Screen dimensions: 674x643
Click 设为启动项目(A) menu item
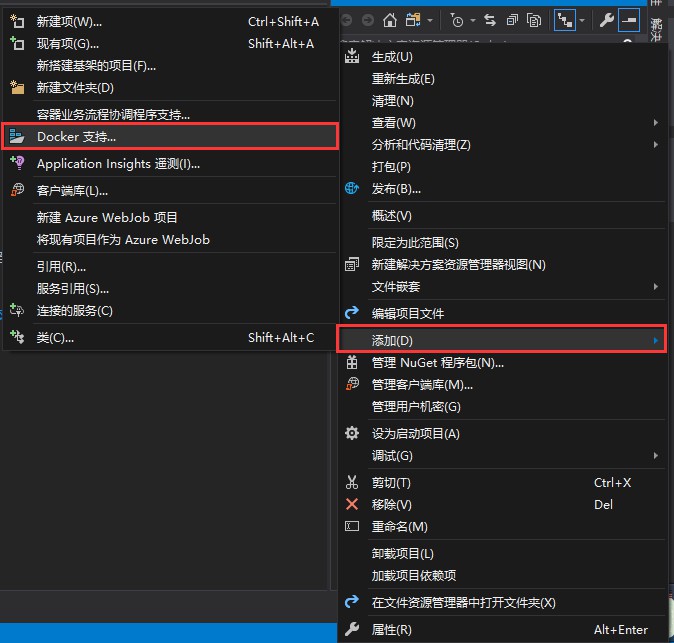(503, 434)
